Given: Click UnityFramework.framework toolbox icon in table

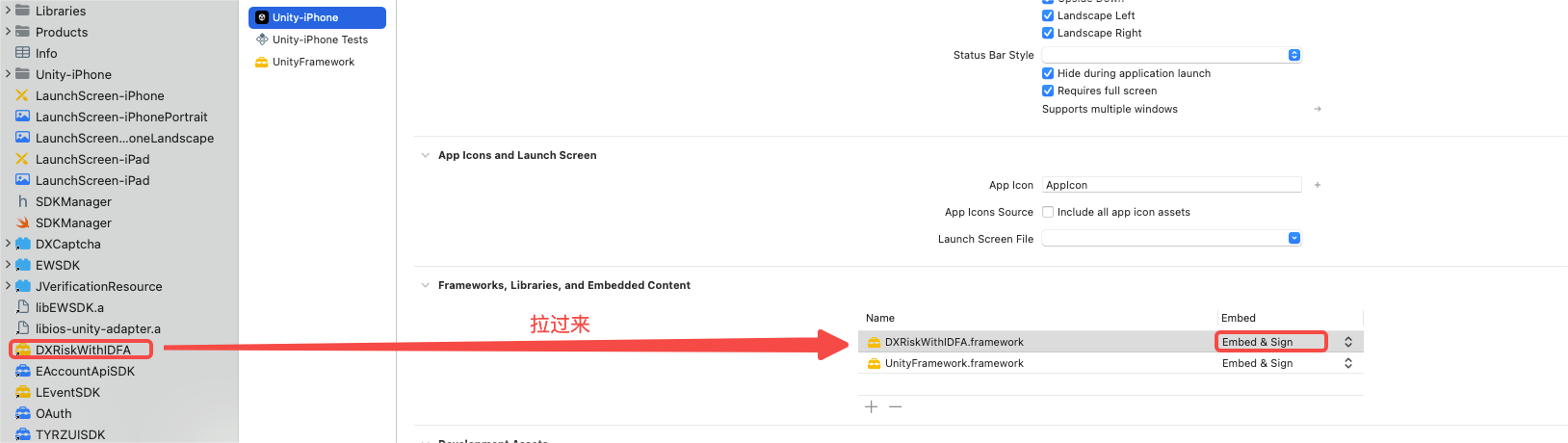Looking at the screenshot, I should (874, 363).
